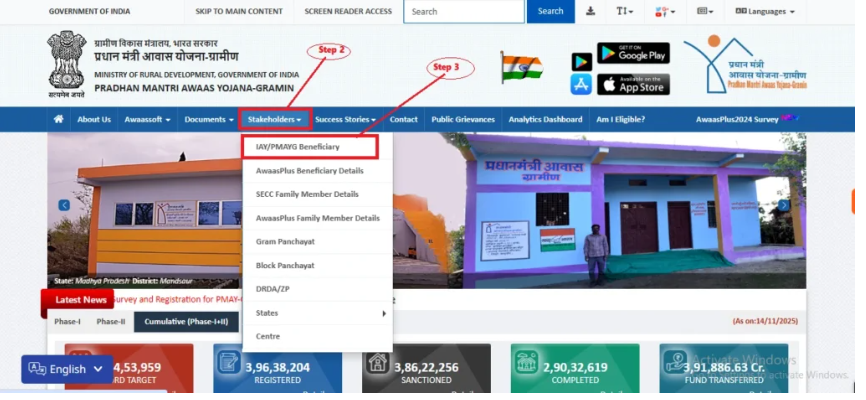This screenshot has width=866, height=400.
Task: Open the Public Grievances link
Action: click(x=464, y=120)
